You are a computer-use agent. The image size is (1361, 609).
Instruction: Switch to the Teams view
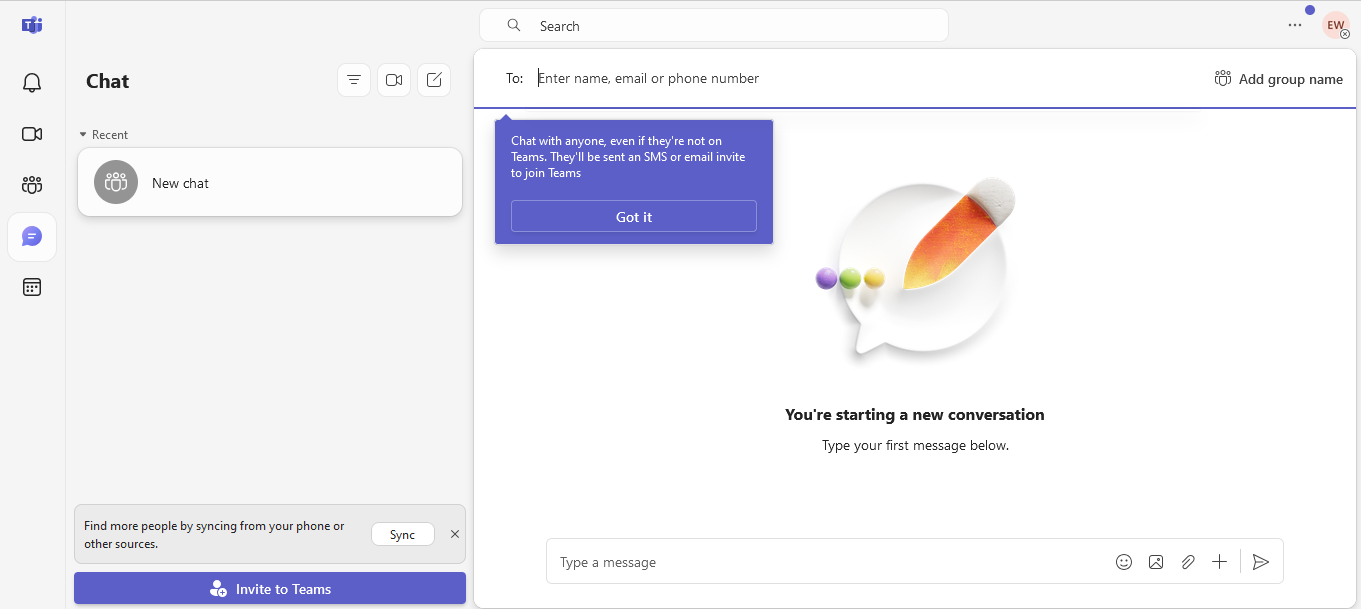pyautogui.click(x=31, y=185)
